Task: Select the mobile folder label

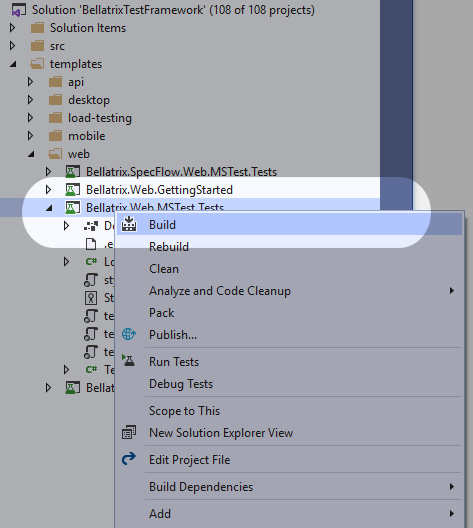Action: (x=87, y=136)
